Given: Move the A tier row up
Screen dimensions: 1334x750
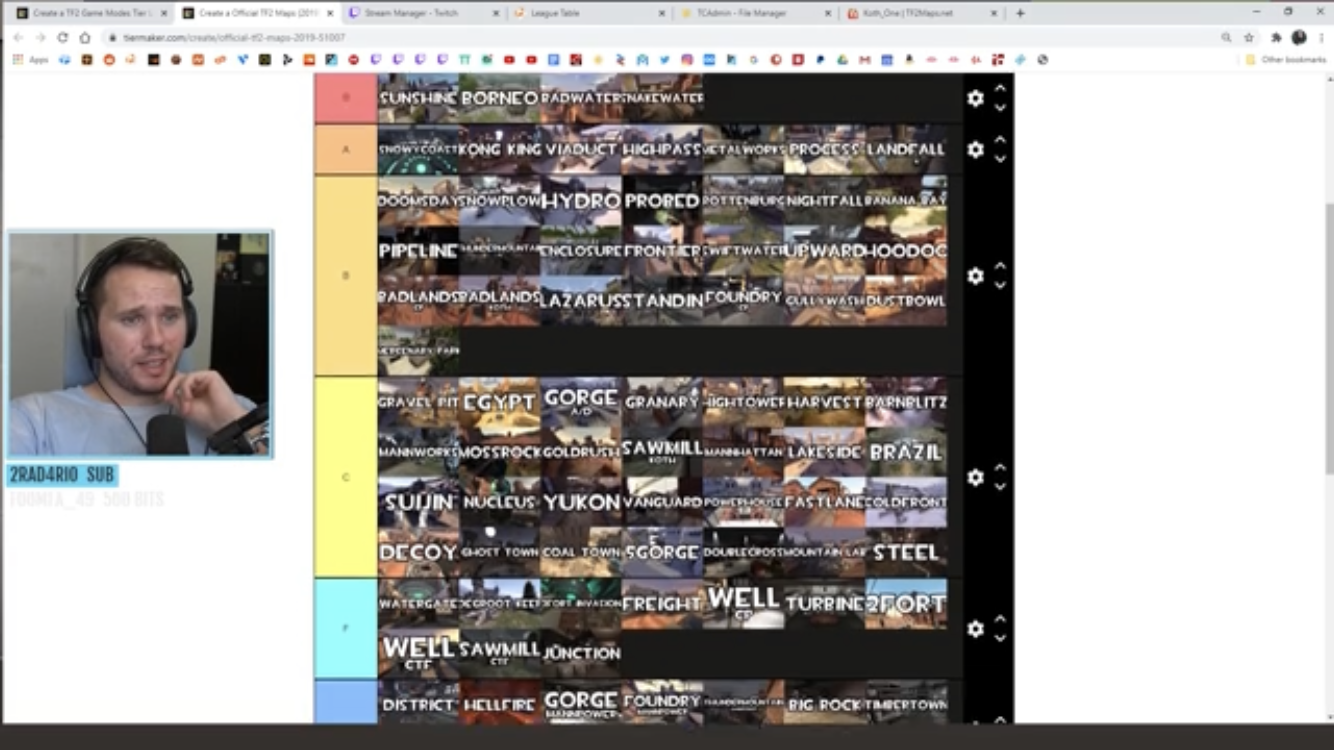Looking at the screenshot, I should tap(1000, 140).
